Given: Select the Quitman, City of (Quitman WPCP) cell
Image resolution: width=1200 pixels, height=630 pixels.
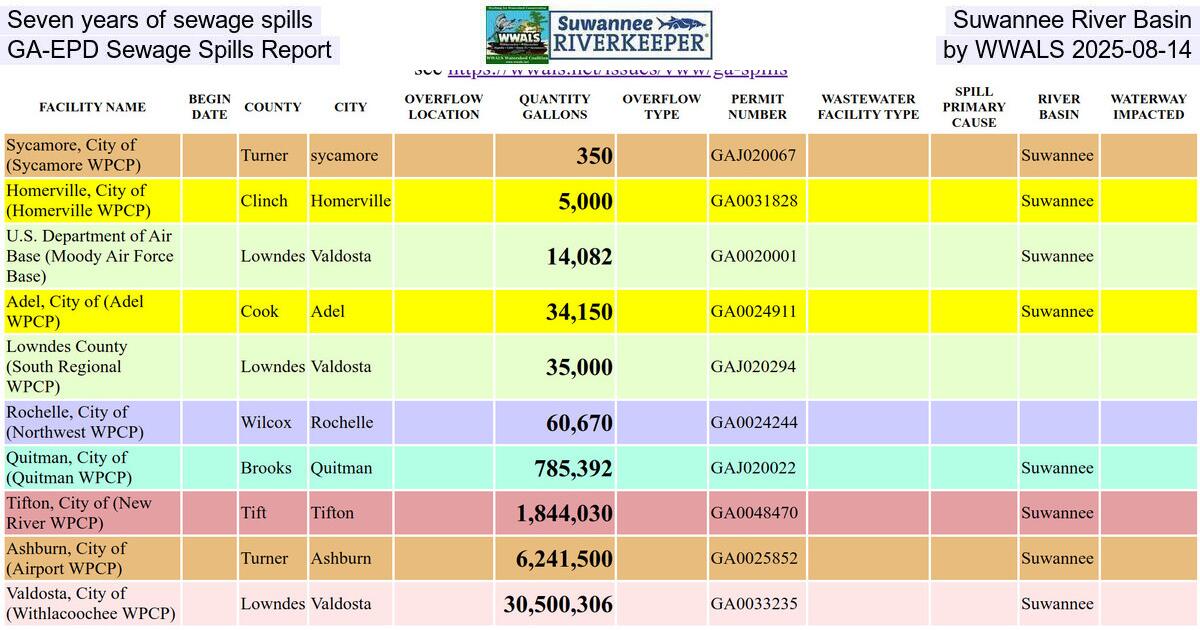Looking at the screenshot, I should point(93,468).
